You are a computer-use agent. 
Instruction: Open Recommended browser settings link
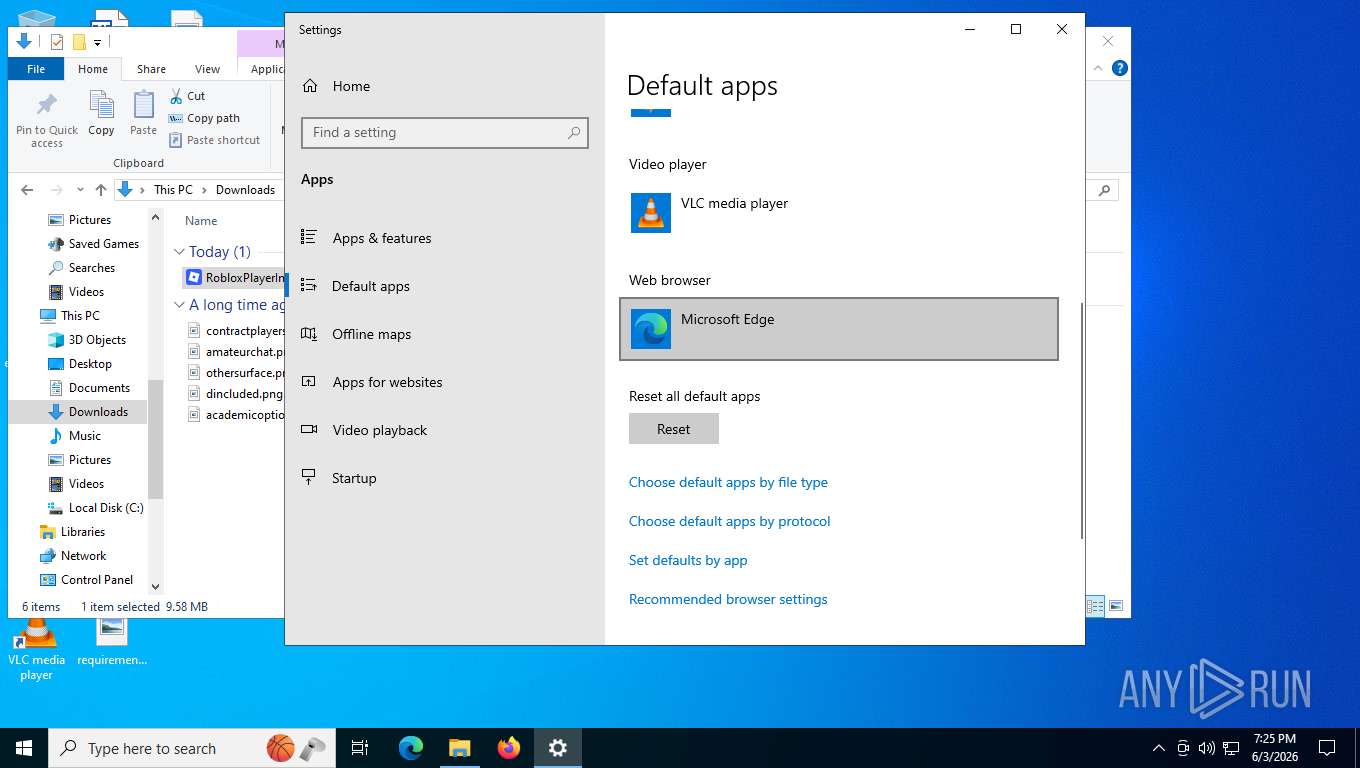728,599
